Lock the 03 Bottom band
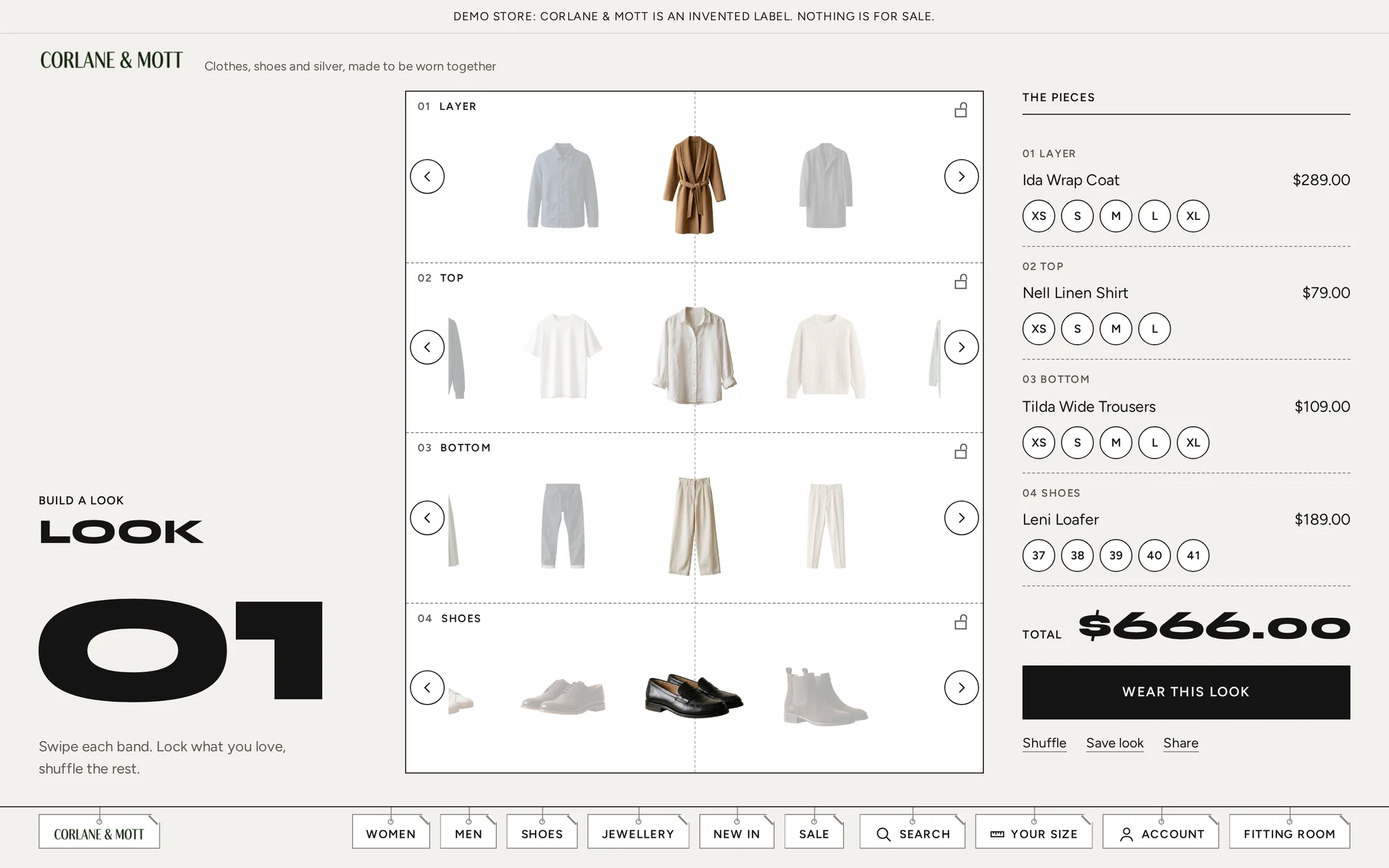Image resolution: width=1389 pixels, height=868 pixels. pyautogui.click(x=961, y=451)
